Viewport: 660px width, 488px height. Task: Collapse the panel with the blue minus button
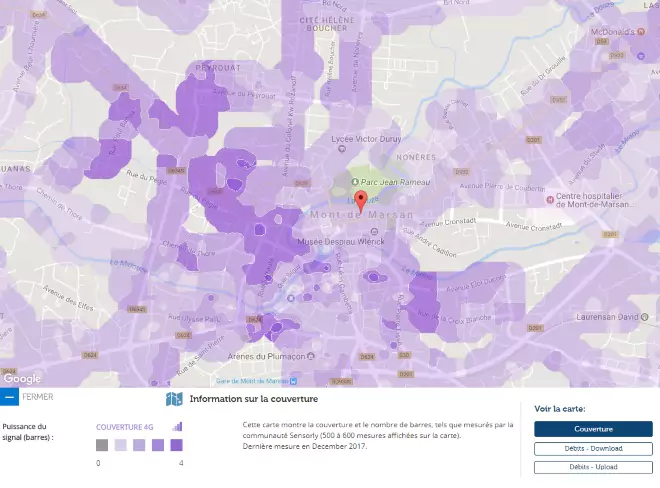pyautogui.click(x=9, y=397)
